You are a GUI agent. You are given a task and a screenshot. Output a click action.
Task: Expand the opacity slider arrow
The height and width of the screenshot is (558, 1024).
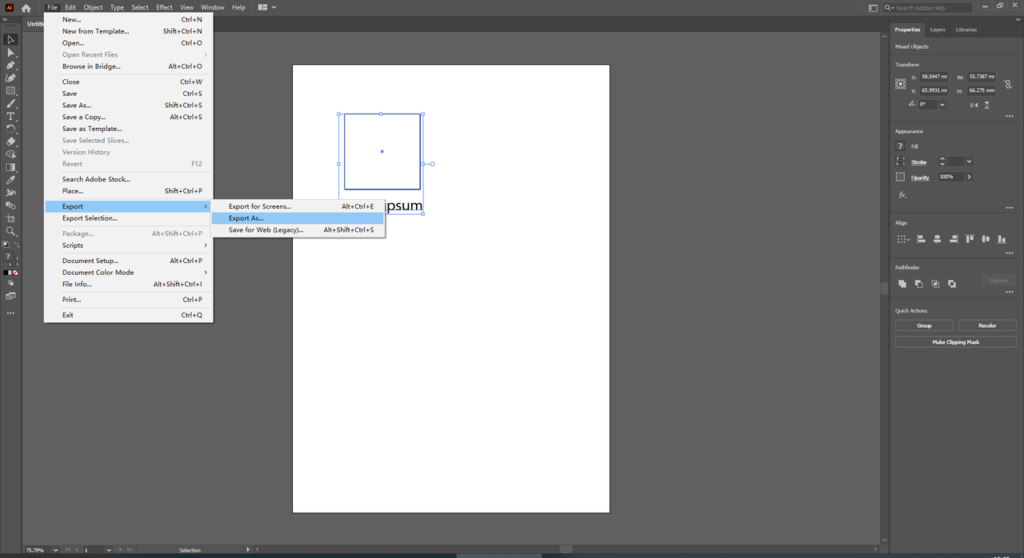pos(969,177)
